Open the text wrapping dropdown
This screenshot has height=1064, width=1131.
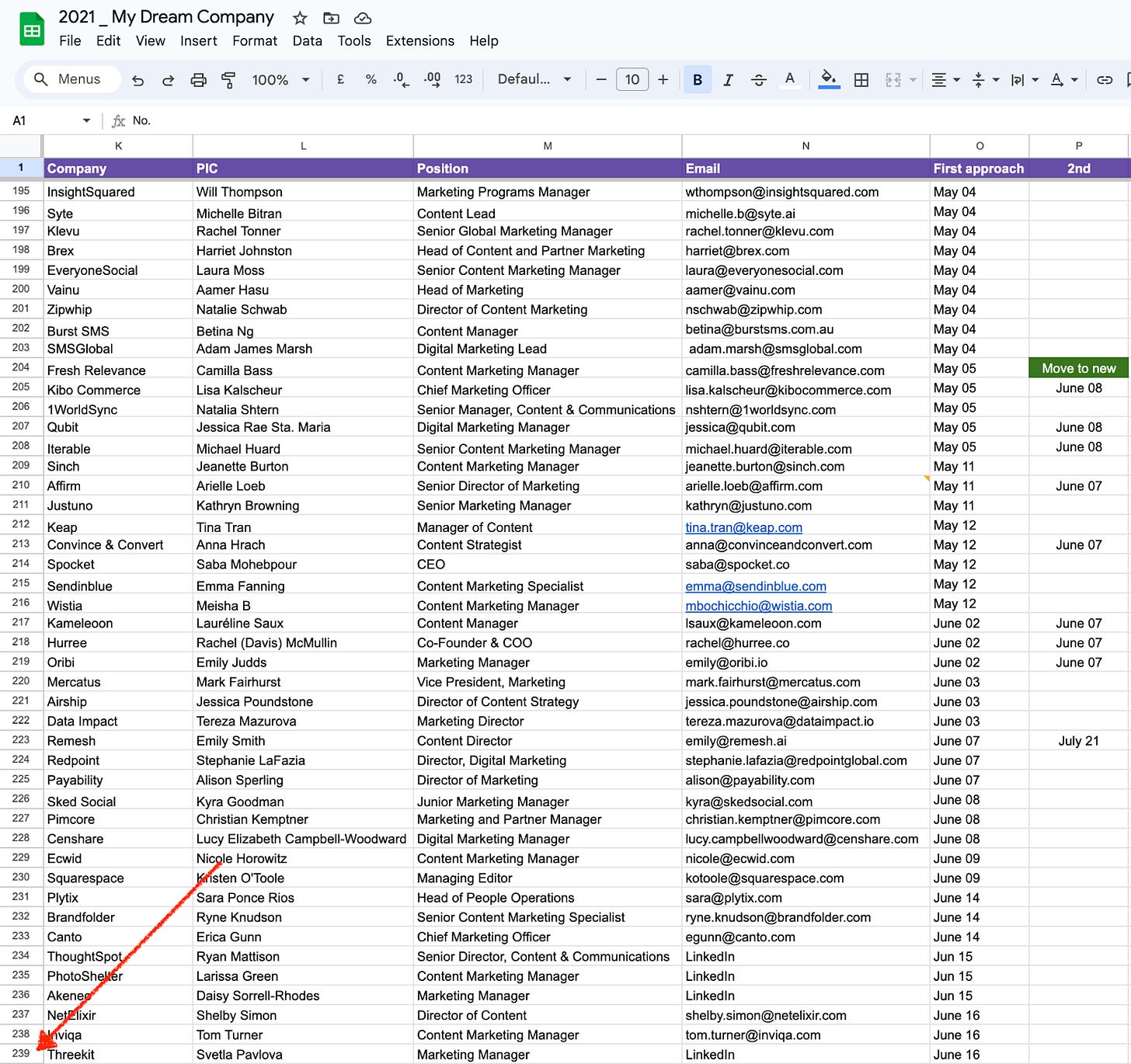pyautogui.click(x=1025, y=79)
